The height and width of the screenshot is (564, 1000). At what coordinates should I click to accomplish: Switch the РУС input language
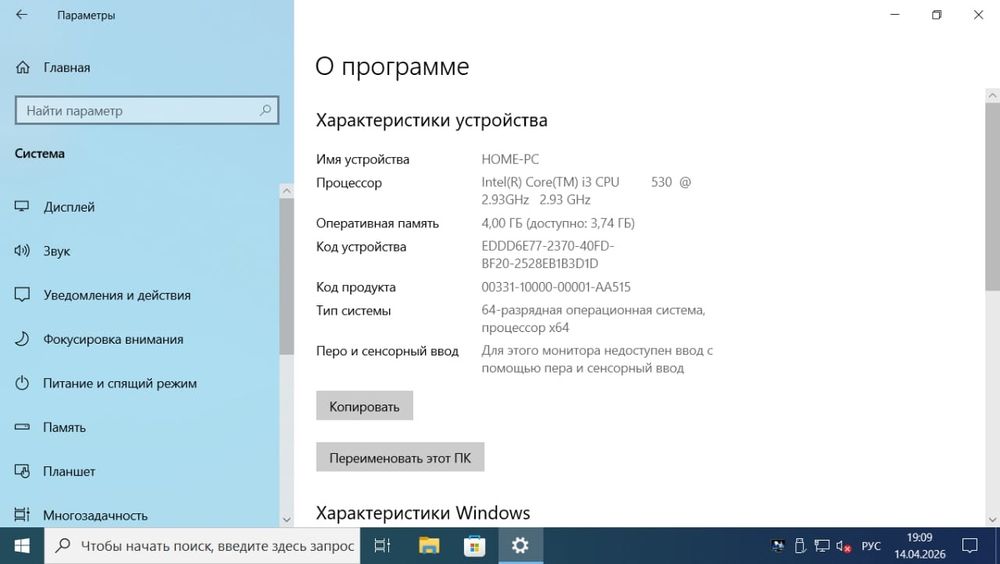(871, 546)
